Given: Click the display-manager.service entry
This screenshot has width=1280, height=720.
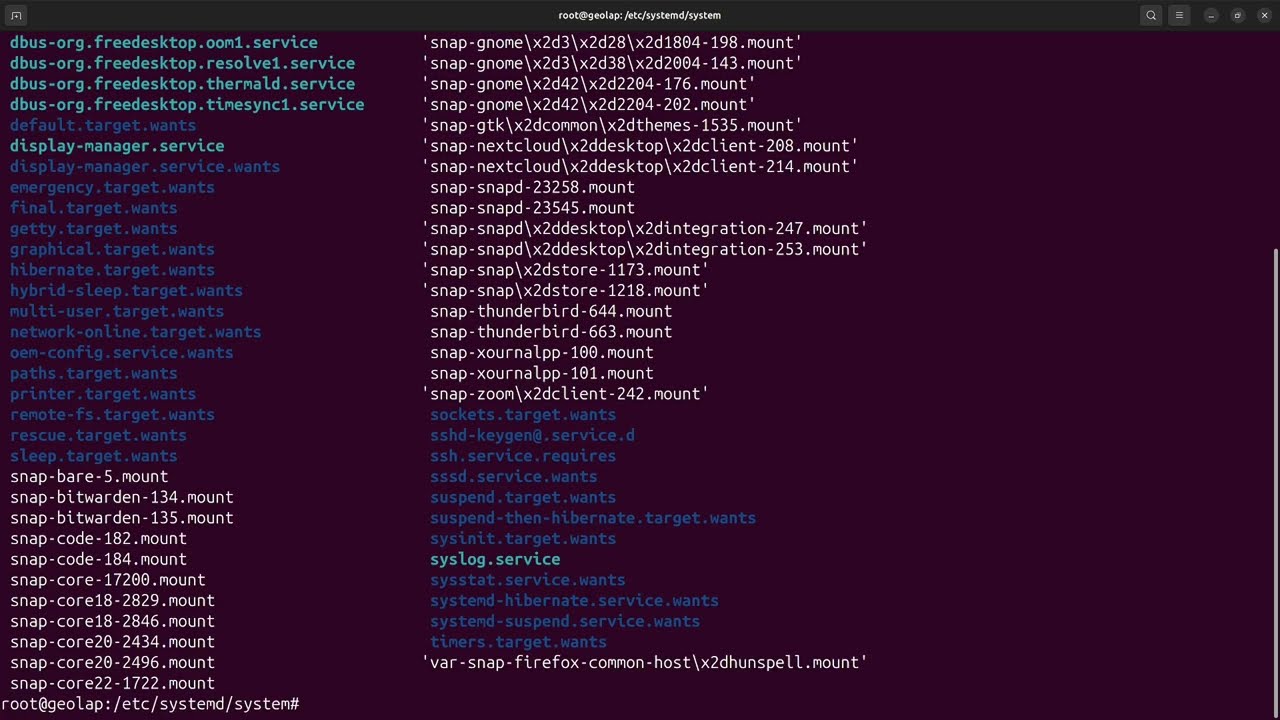Looking at the screenshot, I should 117,146.
